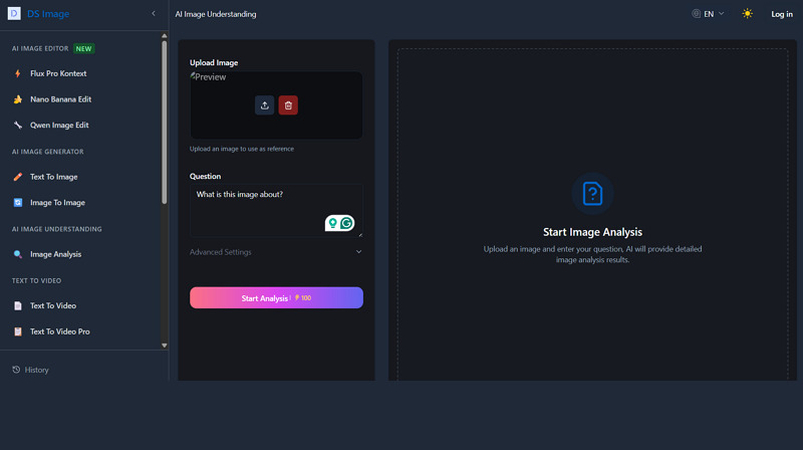
Task: Click the sidebar scroll down arrow
Action: [x=164, y=345]
